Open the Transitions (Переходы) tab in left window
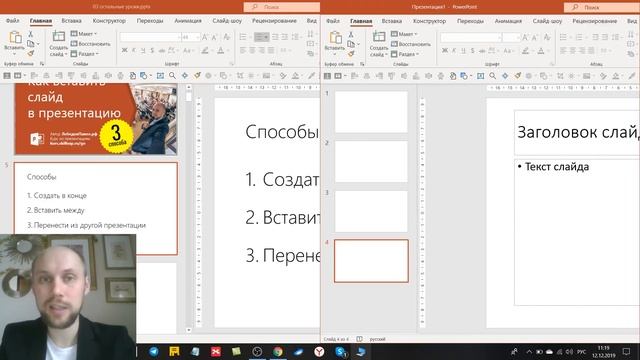 pyautogui.click(x=150, y=20)
